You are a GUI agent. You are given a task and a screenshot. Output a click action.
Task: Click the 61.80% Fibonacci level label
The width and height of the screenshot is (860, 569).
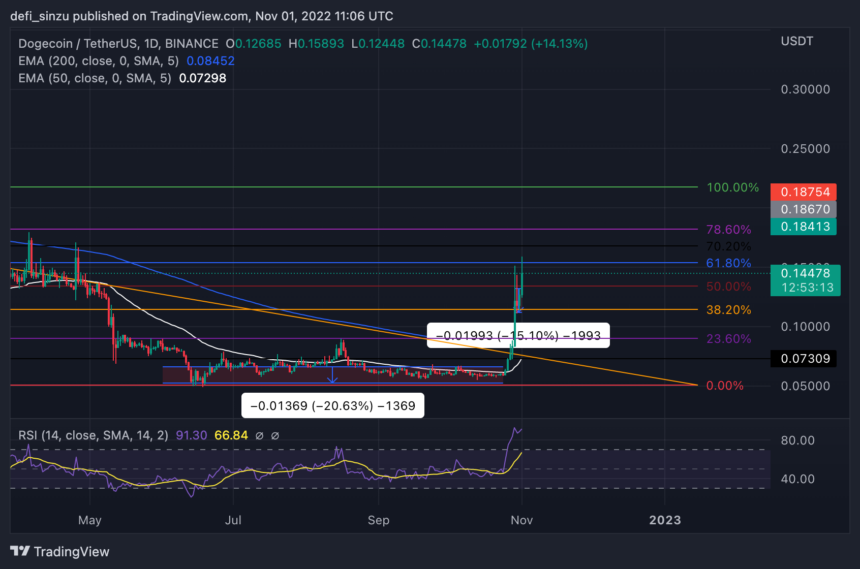coord(728,263)
